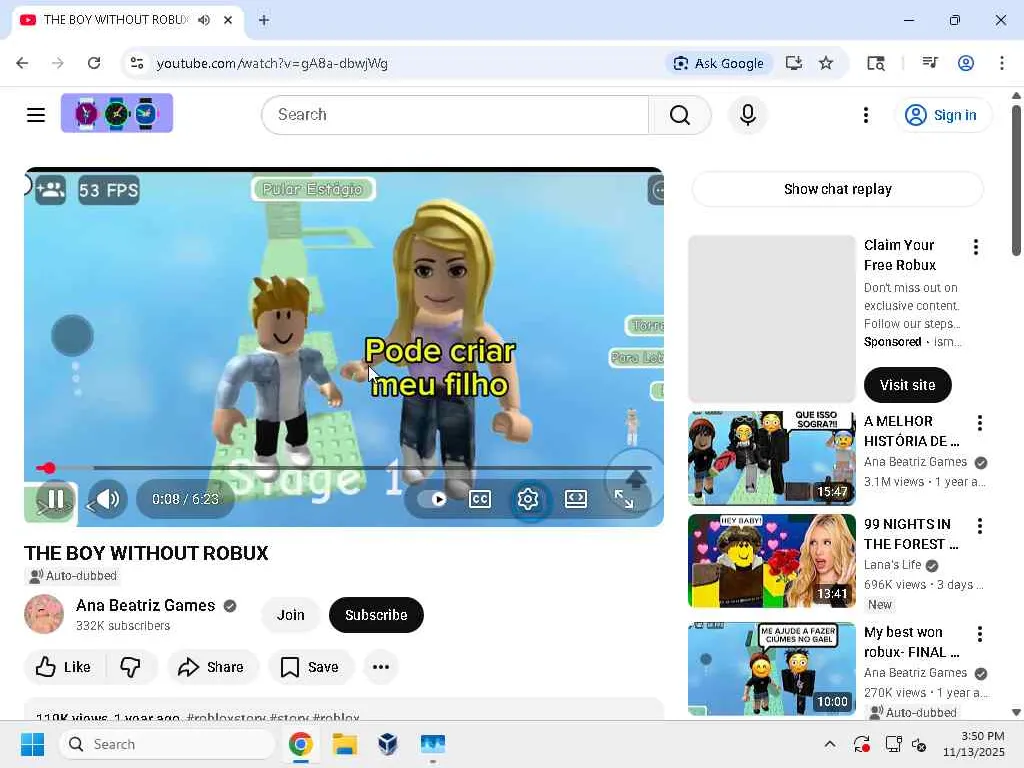The image size is (1024, 768).
Task: Toggle the autoplay switch in player
Action: click(432, 500)
